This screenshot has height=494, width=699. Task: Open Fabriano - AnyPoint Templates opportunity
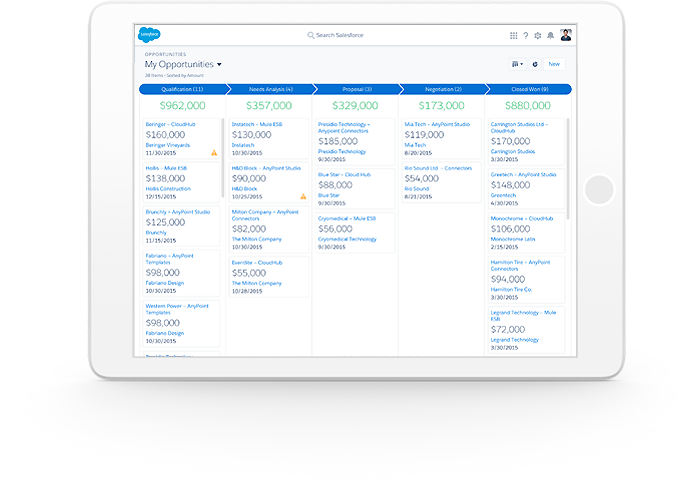[169, 259]
